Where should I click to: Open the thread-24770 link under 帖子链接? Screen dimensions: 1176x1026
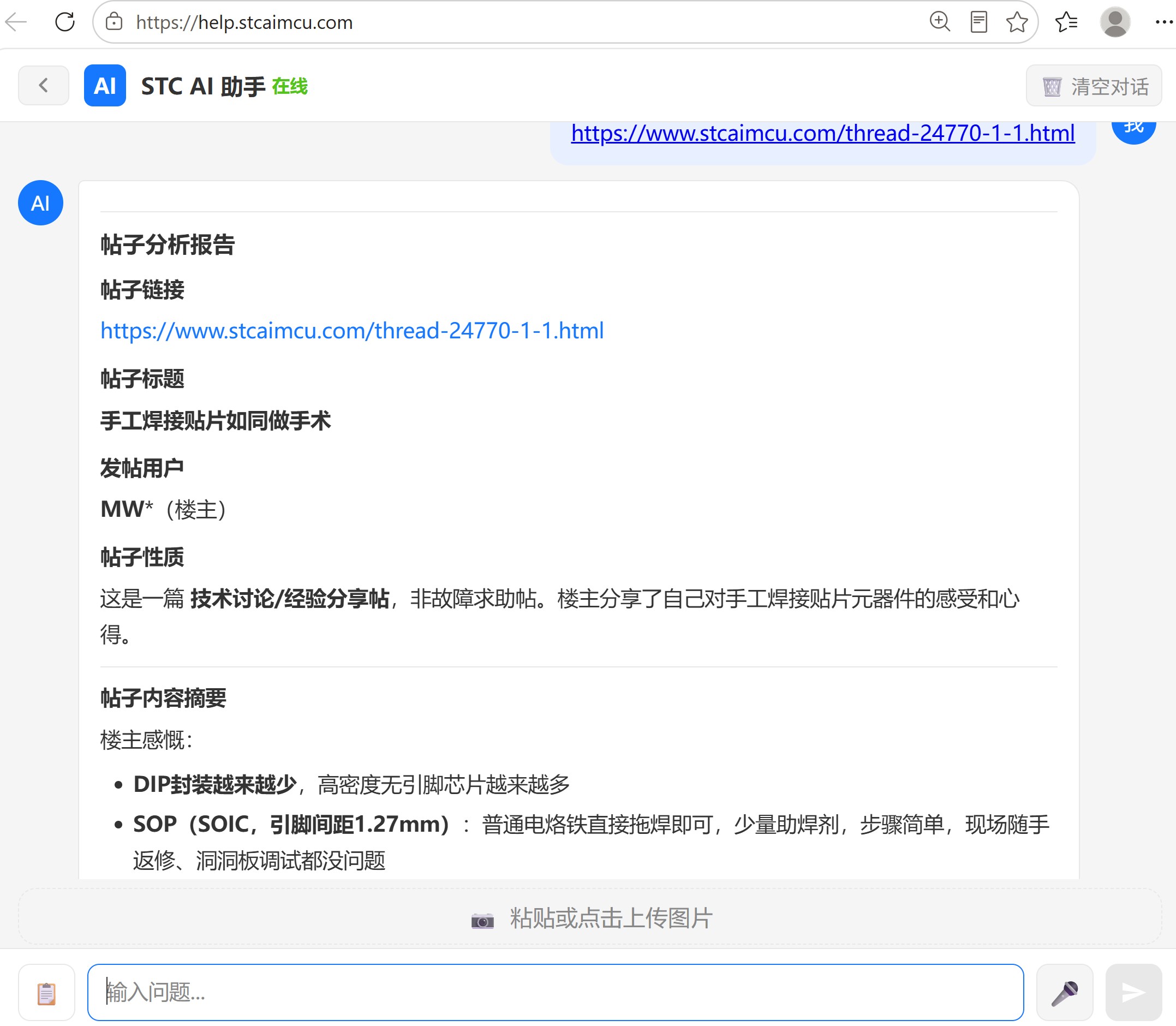coord(352,331)
